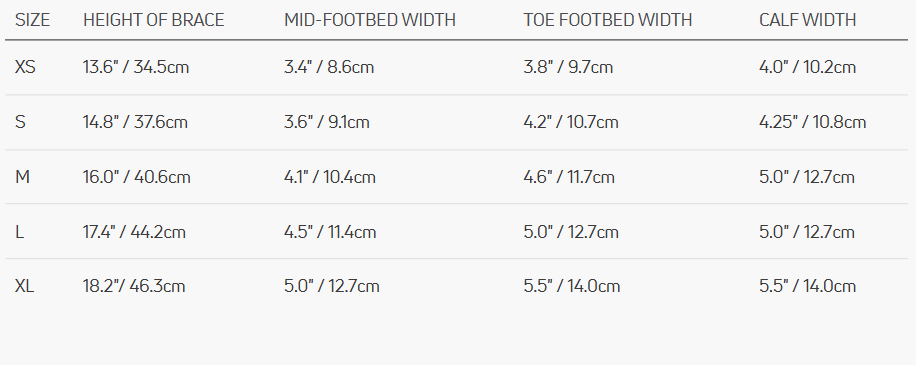916x365 pixels.
Task: Click the 5.5" / 14.0cm toe footbed cell
Action: click(571, 286)
